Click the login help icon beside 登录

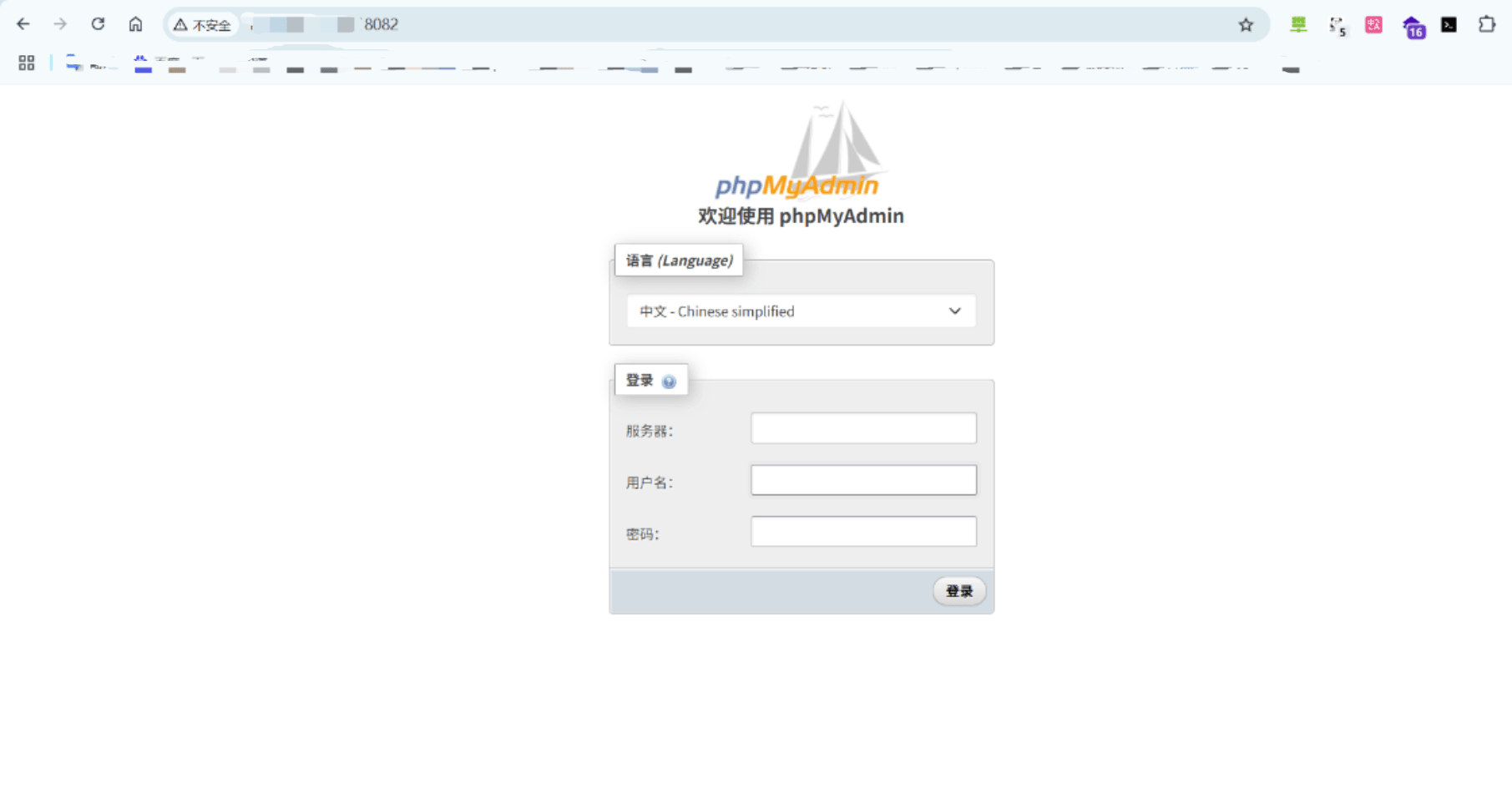pyautogui.click(x=669, y=382)
